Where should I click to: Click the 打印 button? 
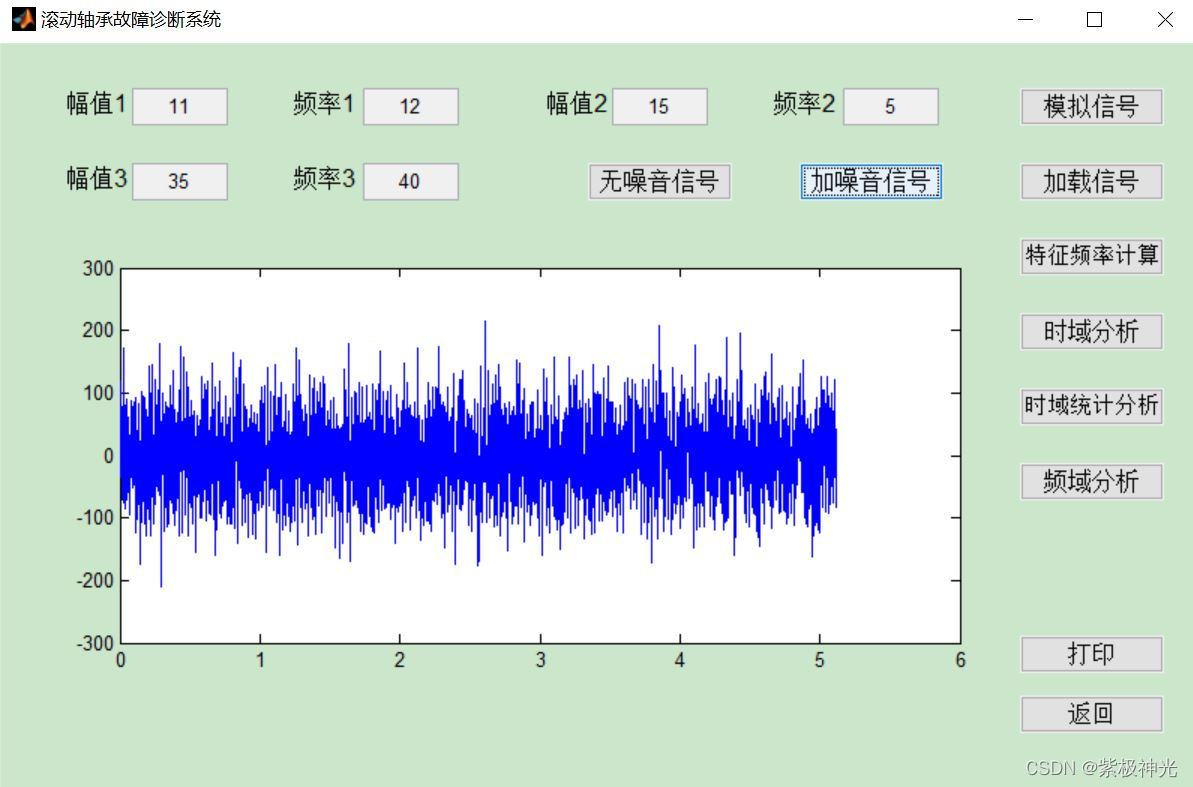pos(1091,655)
